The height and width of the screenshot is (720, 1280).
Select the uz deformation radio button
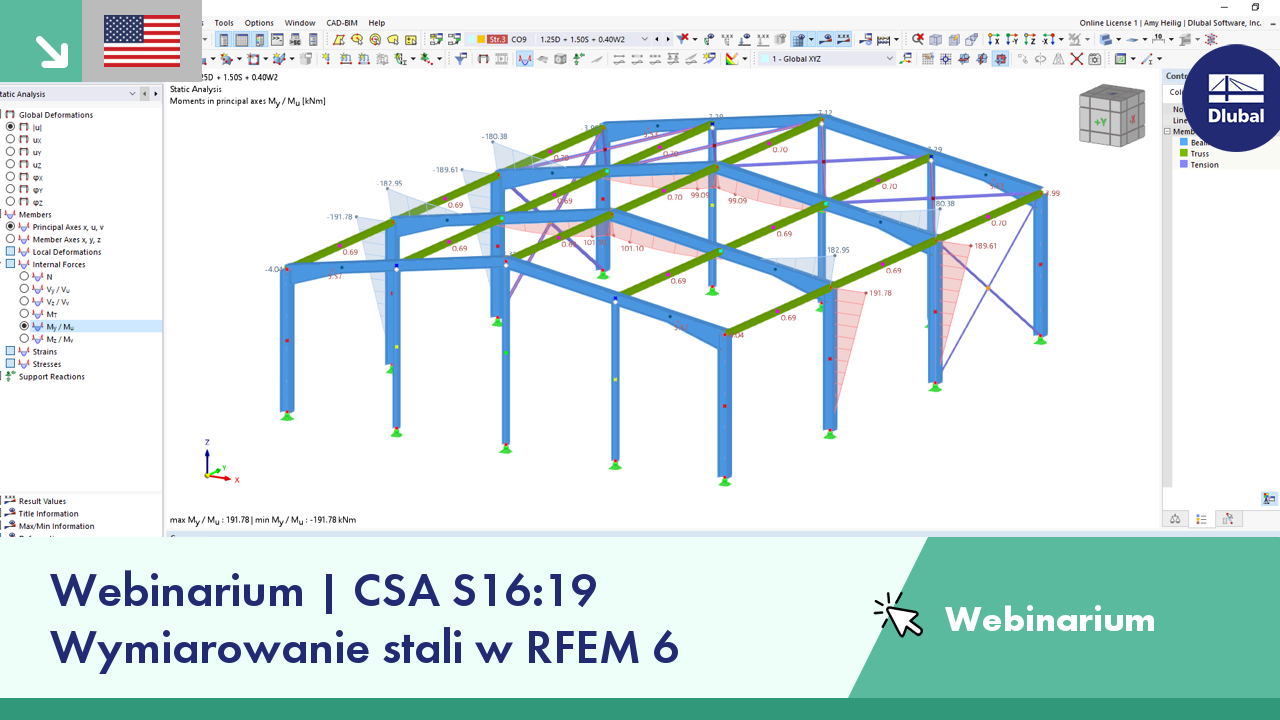point(11,164)
